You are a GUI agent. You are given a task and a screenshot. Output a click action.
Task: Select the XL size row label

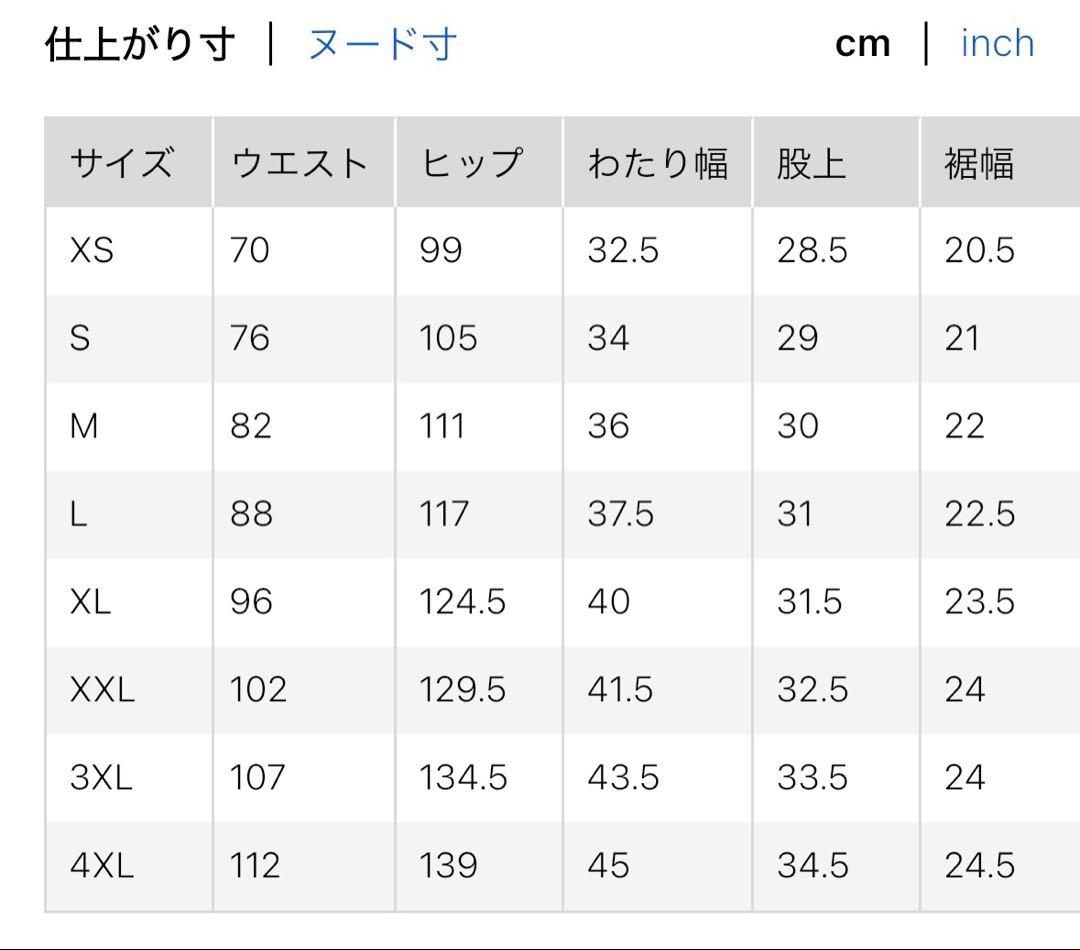click(x=90, y=602)
